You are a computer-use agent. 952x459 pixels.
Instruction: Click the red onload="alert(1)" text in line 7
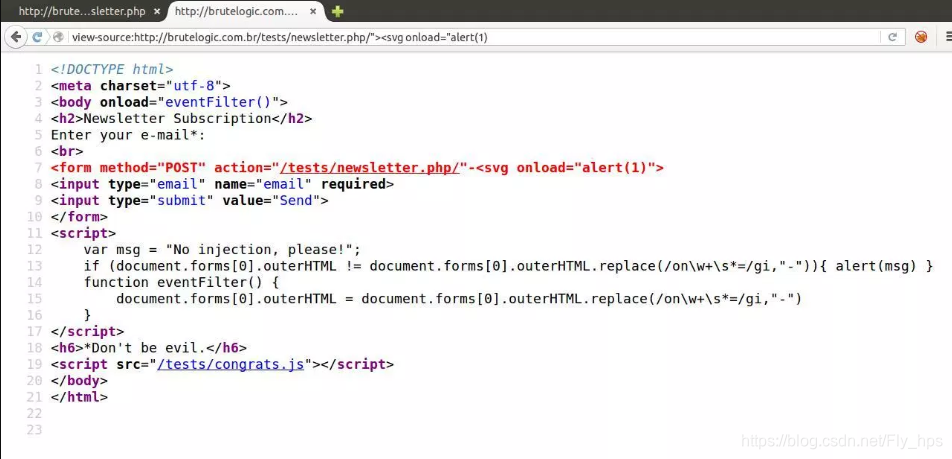tap(585, 168)
